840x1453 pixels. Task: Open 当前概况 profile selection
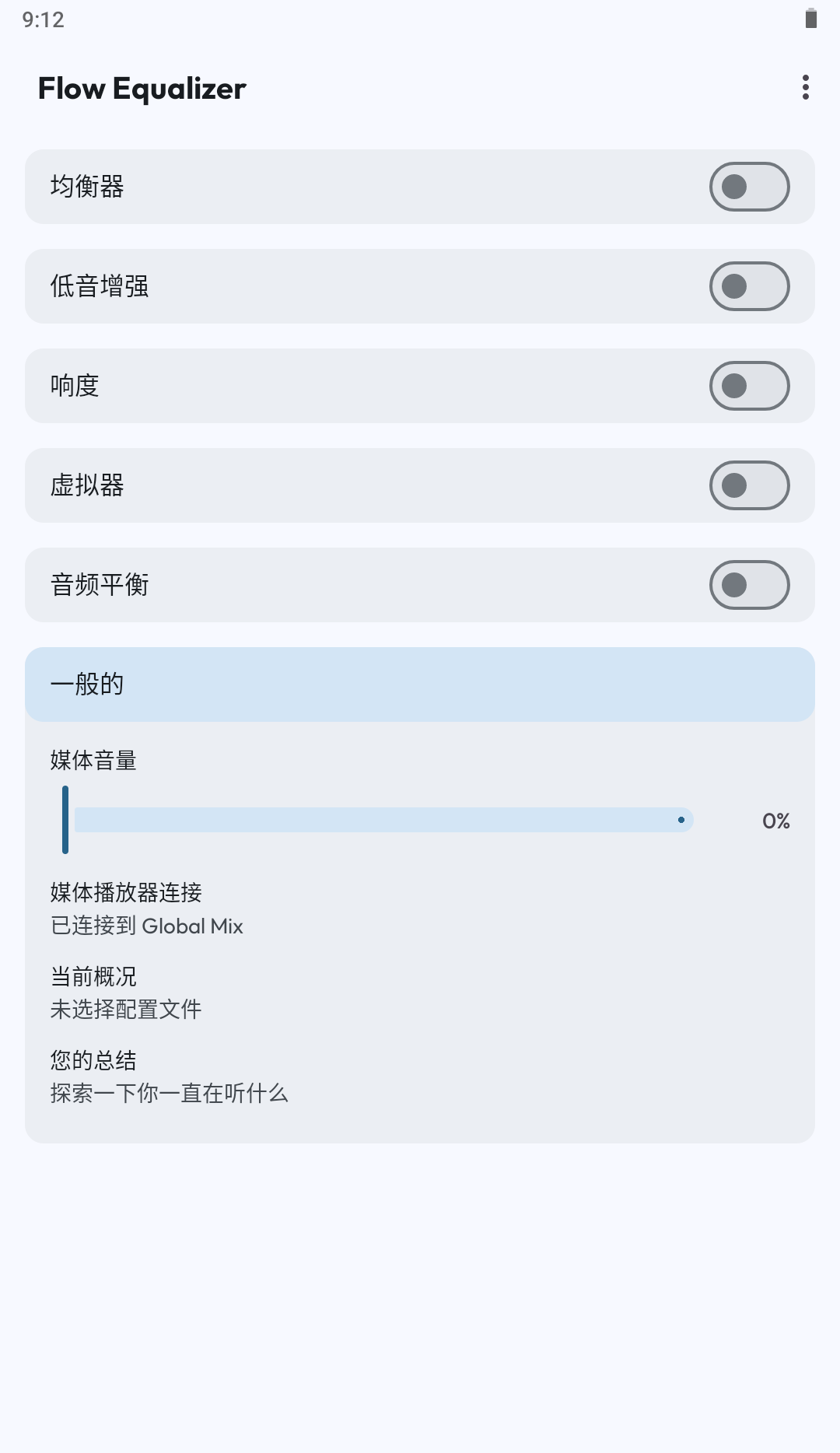coord(126,993)
